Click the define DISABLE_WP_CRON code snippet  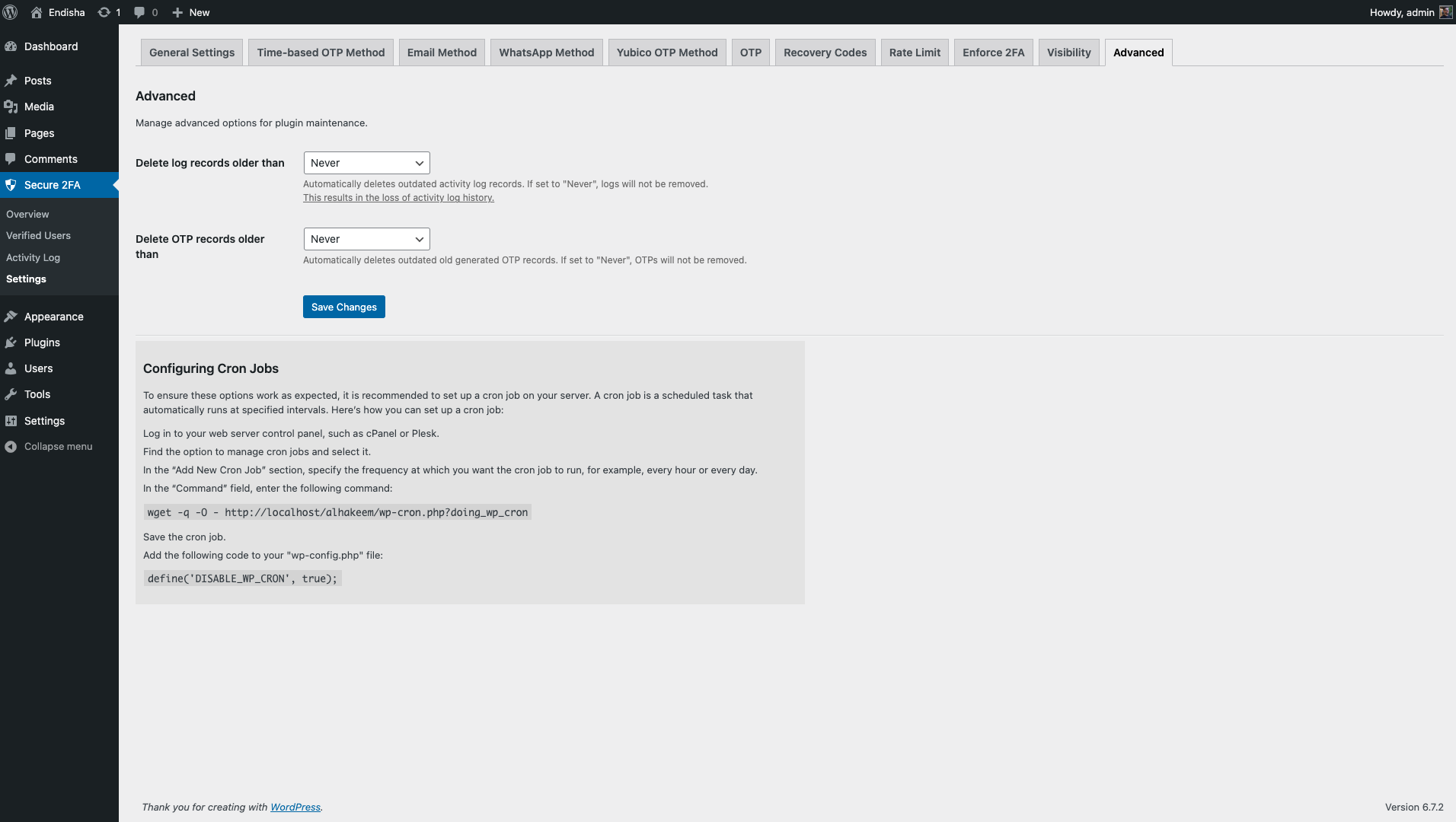click(242, 578)
